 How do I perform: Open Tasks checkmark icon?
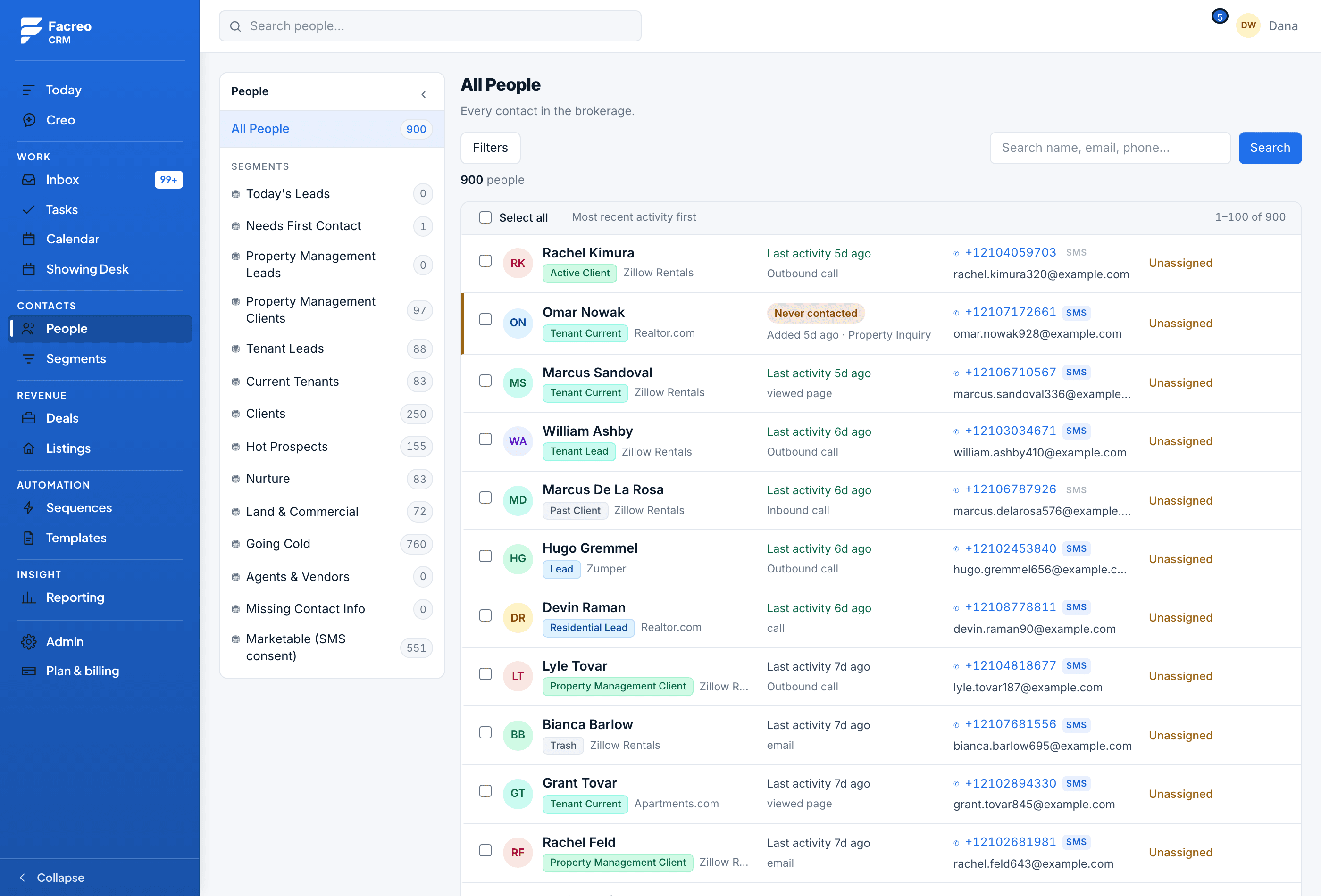pos(28,210)
